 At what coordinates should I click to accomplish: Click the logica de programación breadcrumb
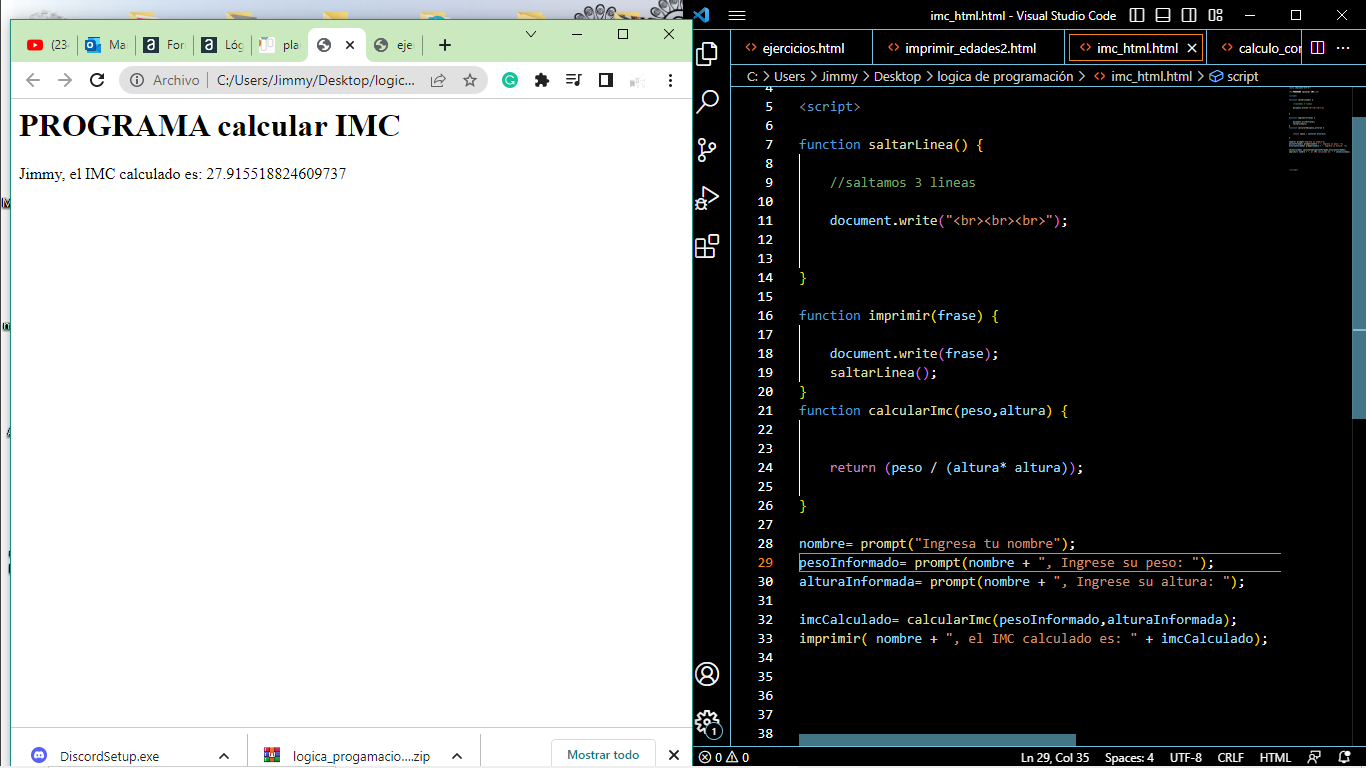(x=1005, y=76)
